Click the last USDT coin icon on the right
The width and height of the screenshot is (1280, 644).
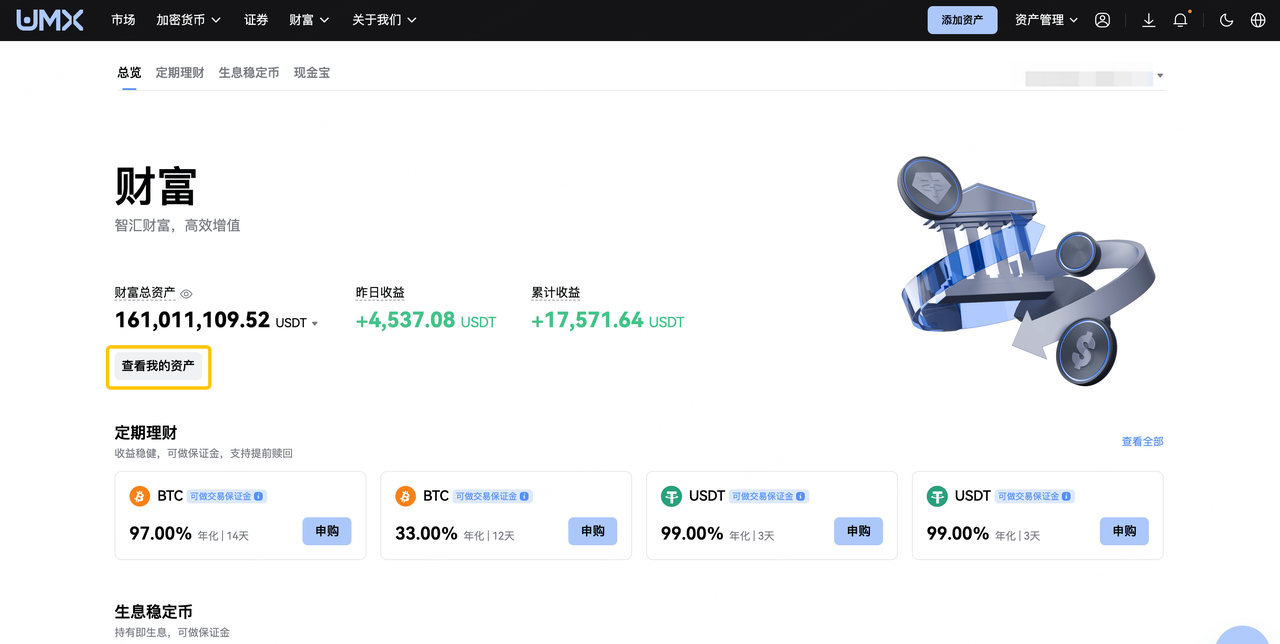937,496
